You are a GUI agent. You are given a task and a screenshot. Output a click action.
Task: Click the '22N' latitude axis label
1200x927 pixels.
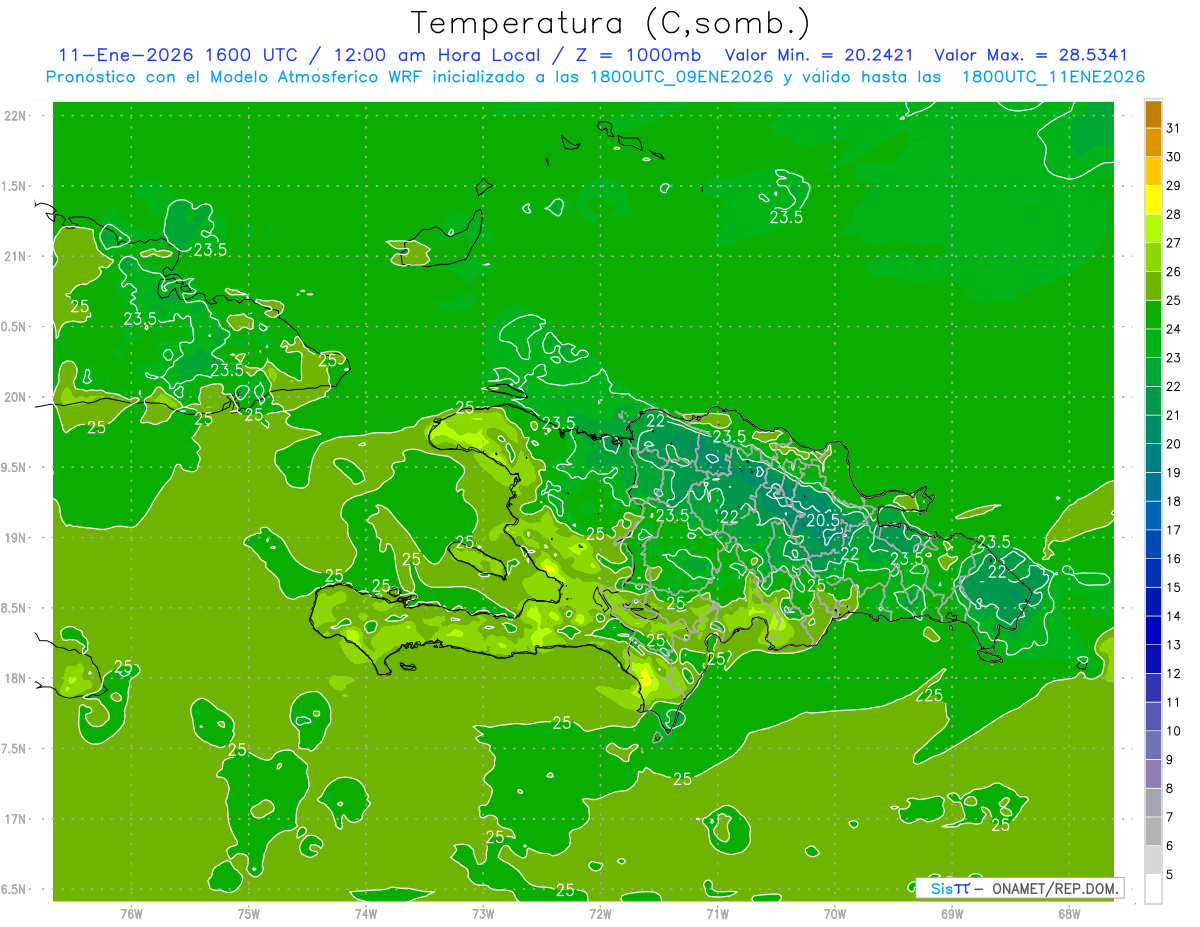pyautogui.click(x=15, y=116)
